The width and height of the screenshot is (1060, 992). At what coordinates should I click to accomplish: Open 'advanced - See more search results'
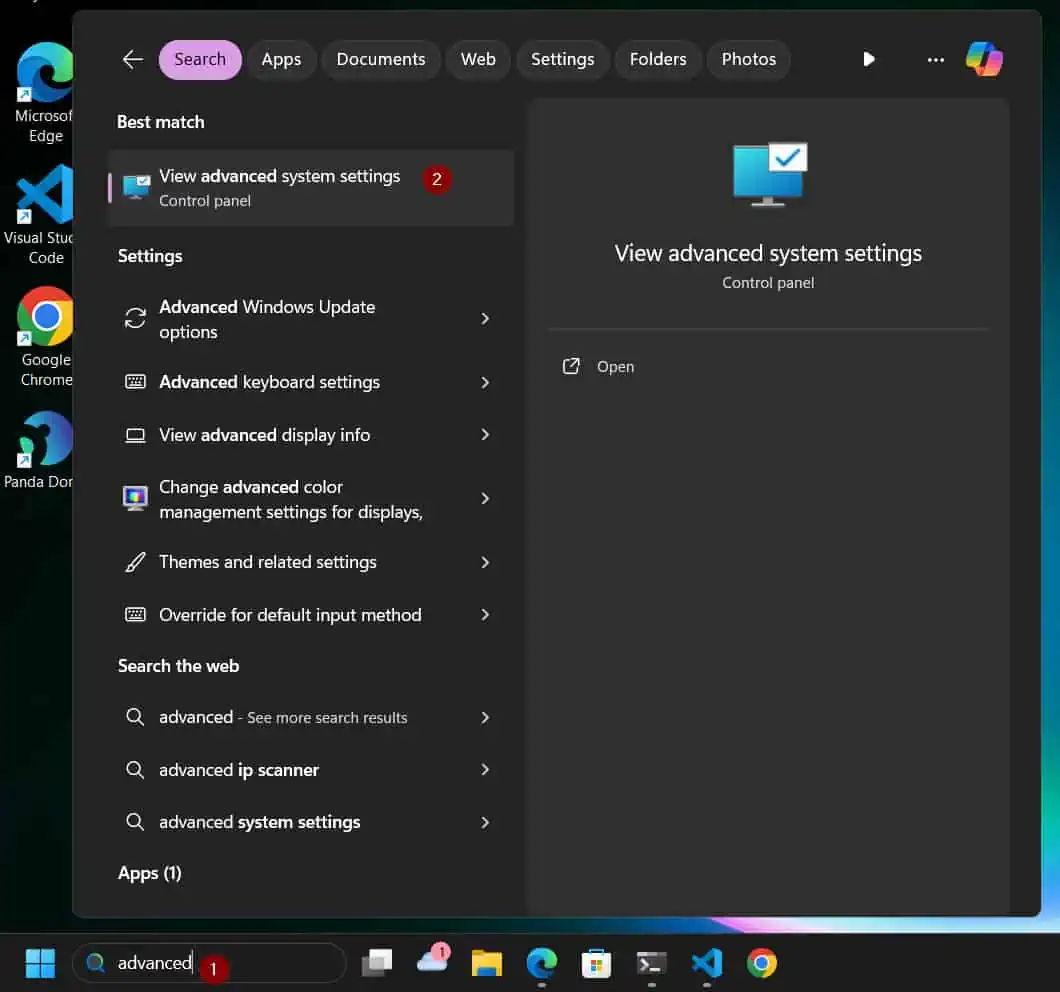[x=311, y=717]
